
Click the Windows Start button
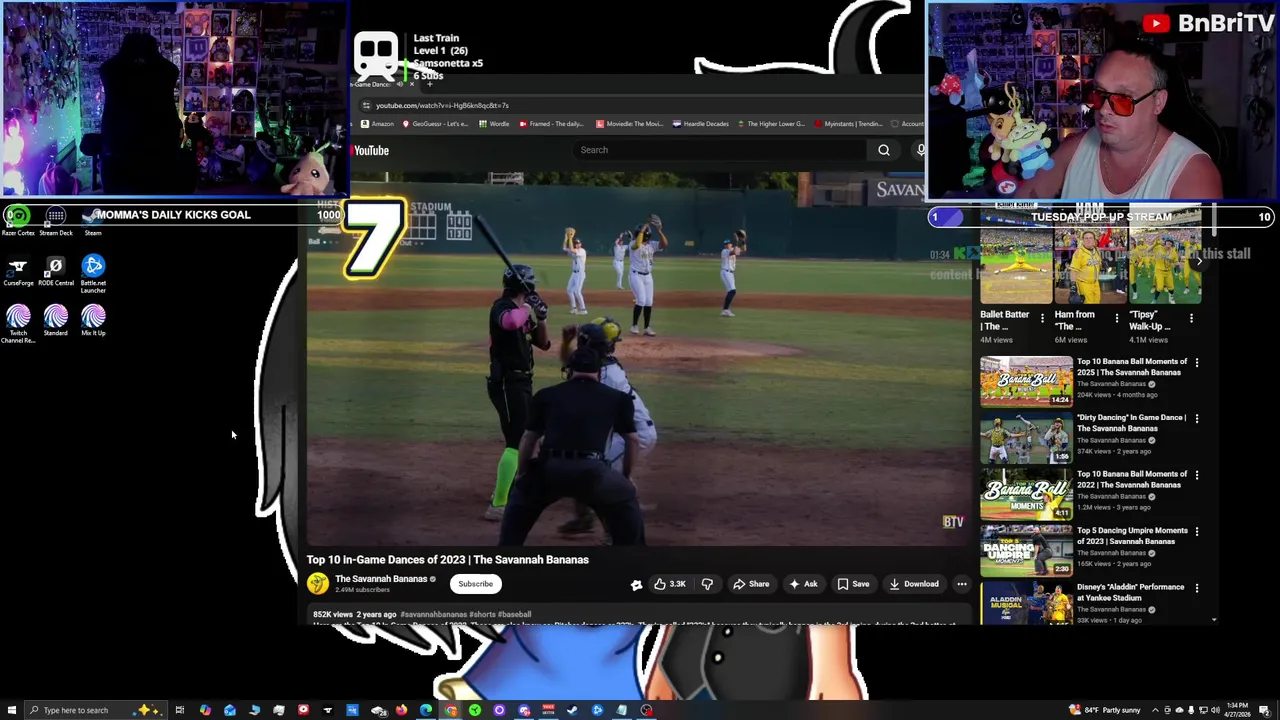tap(11, 710)
